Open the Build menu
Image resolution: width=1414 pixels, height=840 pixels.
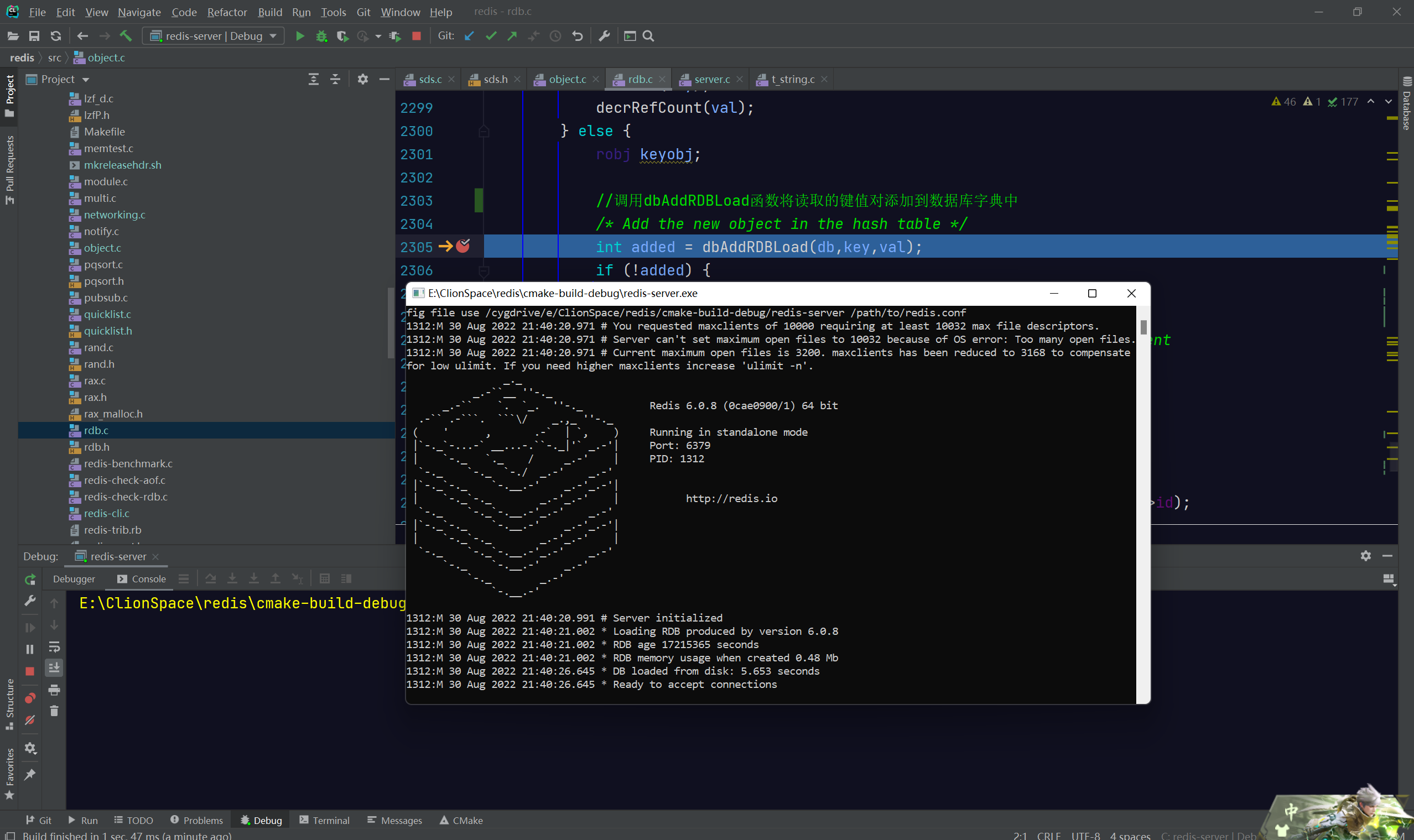tap(269, 12)
